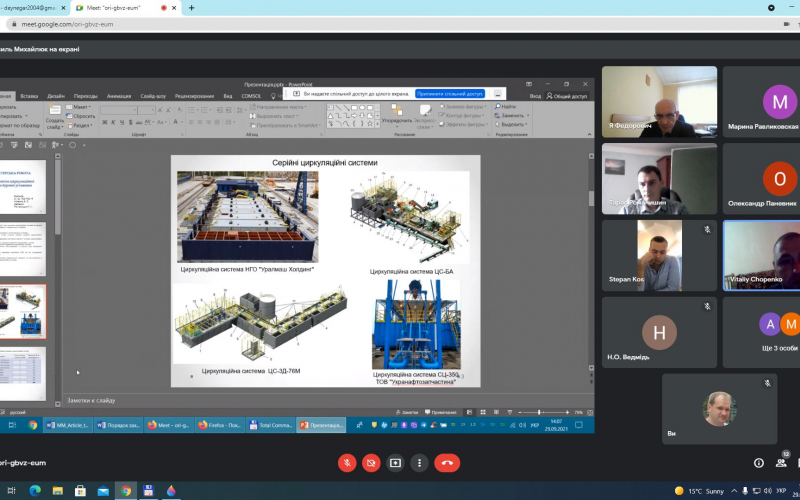Open Дизайн tab in shared PowerPoint
This screenshot has width=800, height=500.
tap(56, 96)
